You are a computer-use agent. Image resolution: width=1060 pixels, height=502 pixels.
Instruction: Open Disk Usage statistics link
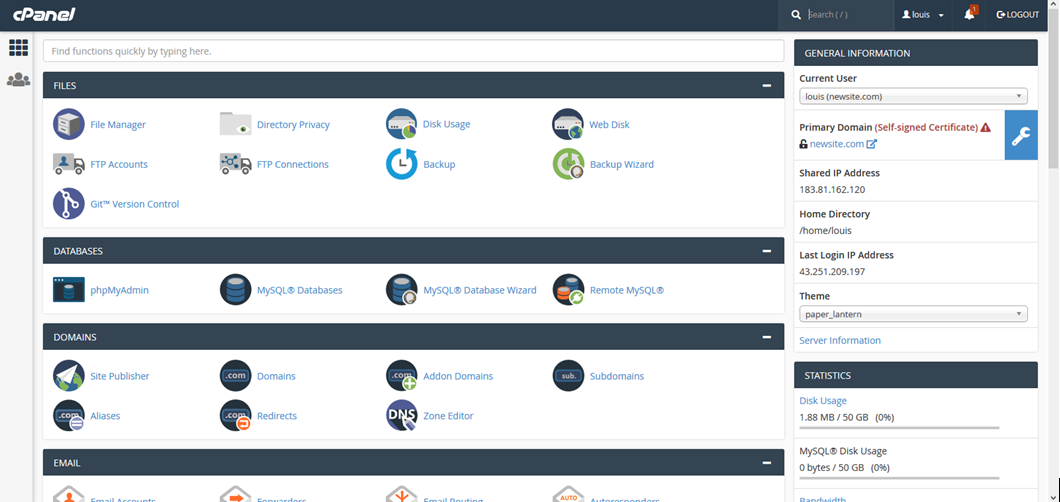[823, 401]
